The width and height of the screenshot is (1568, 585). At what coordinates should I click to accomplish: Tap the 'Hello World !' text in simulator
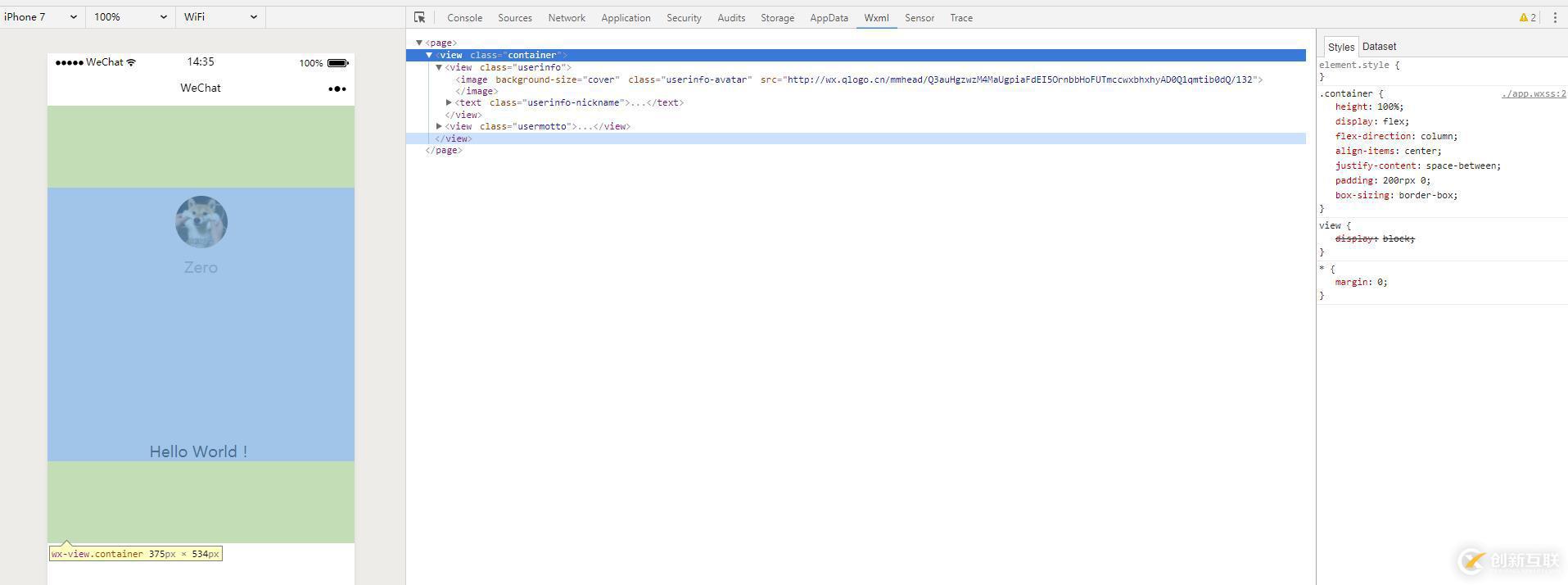point(198,451)
